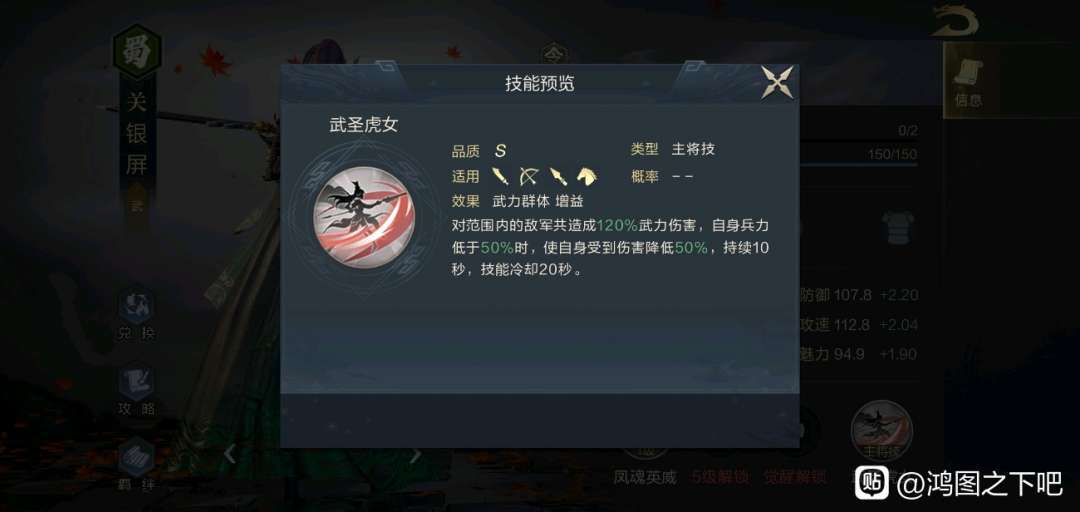Select the 凤魂英威 skill slot
This screenshot has height=512, width=1080.
645,475
